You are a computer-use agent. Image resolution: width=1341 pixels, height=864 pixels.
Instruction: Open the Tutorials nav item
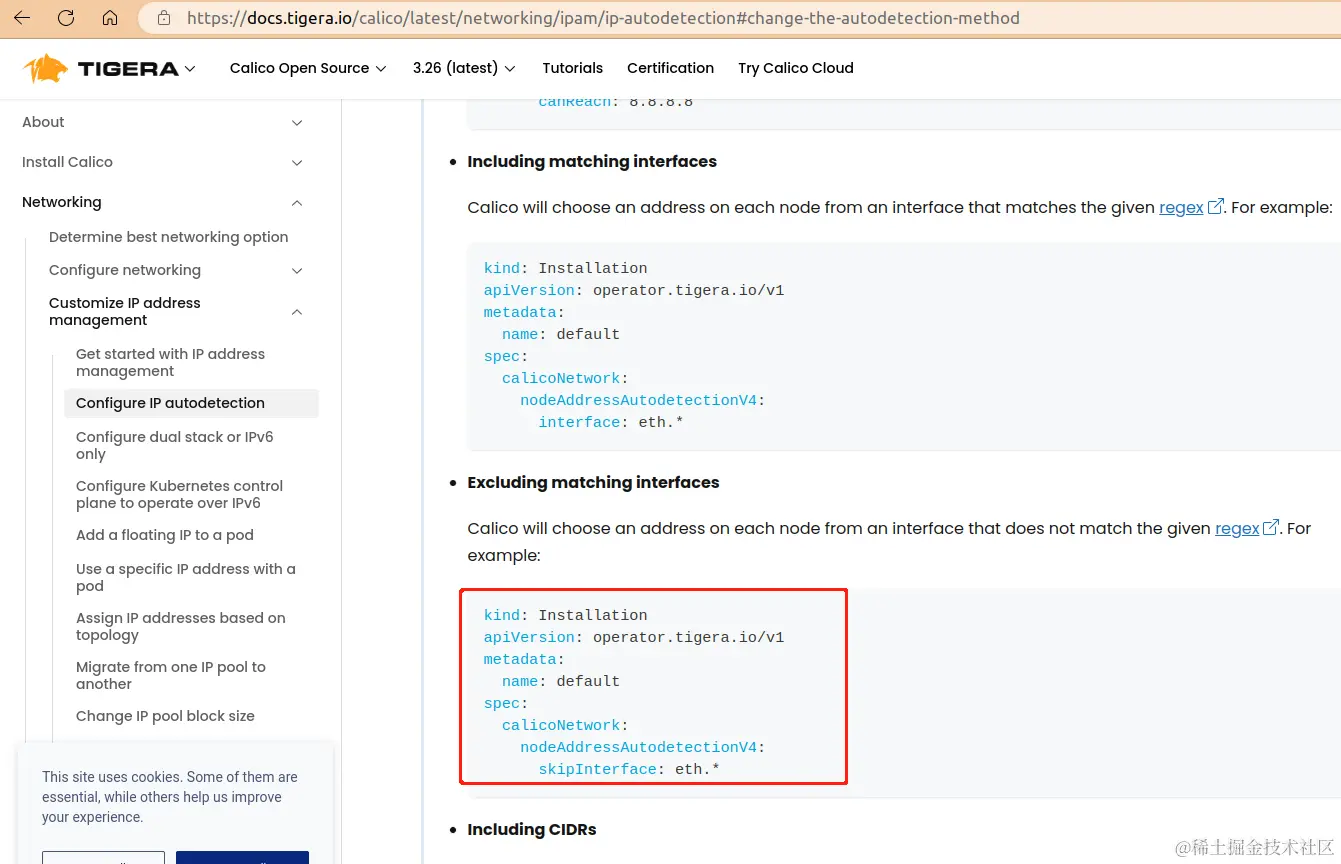(573, 68)
